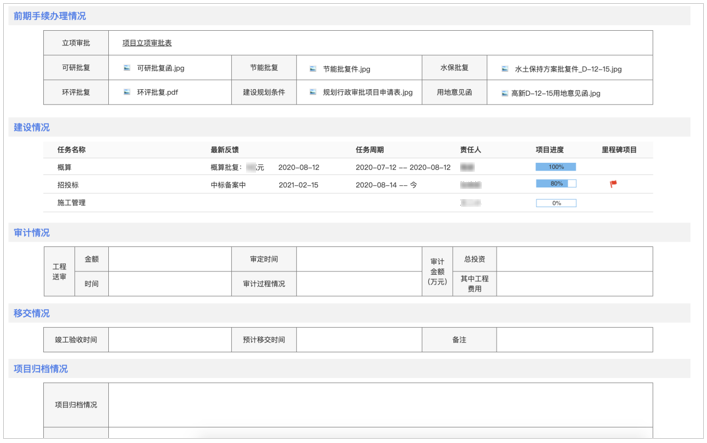
Task: Open the 环评批复.pdf file name
Action: pos(158,92)
